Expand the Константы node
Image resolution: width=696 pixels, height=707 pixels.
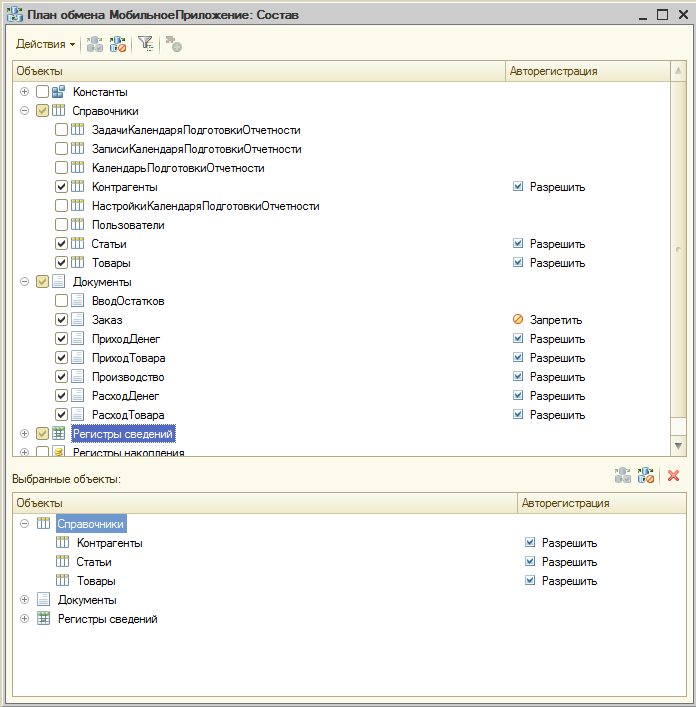coord(25,92)
